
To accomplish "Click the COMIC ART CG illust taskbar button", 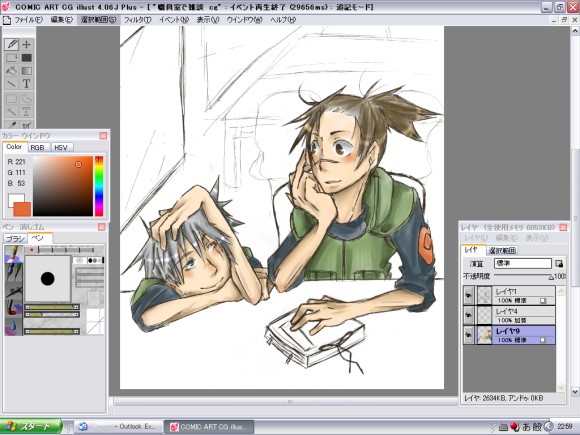I will [x=209, y=427].
